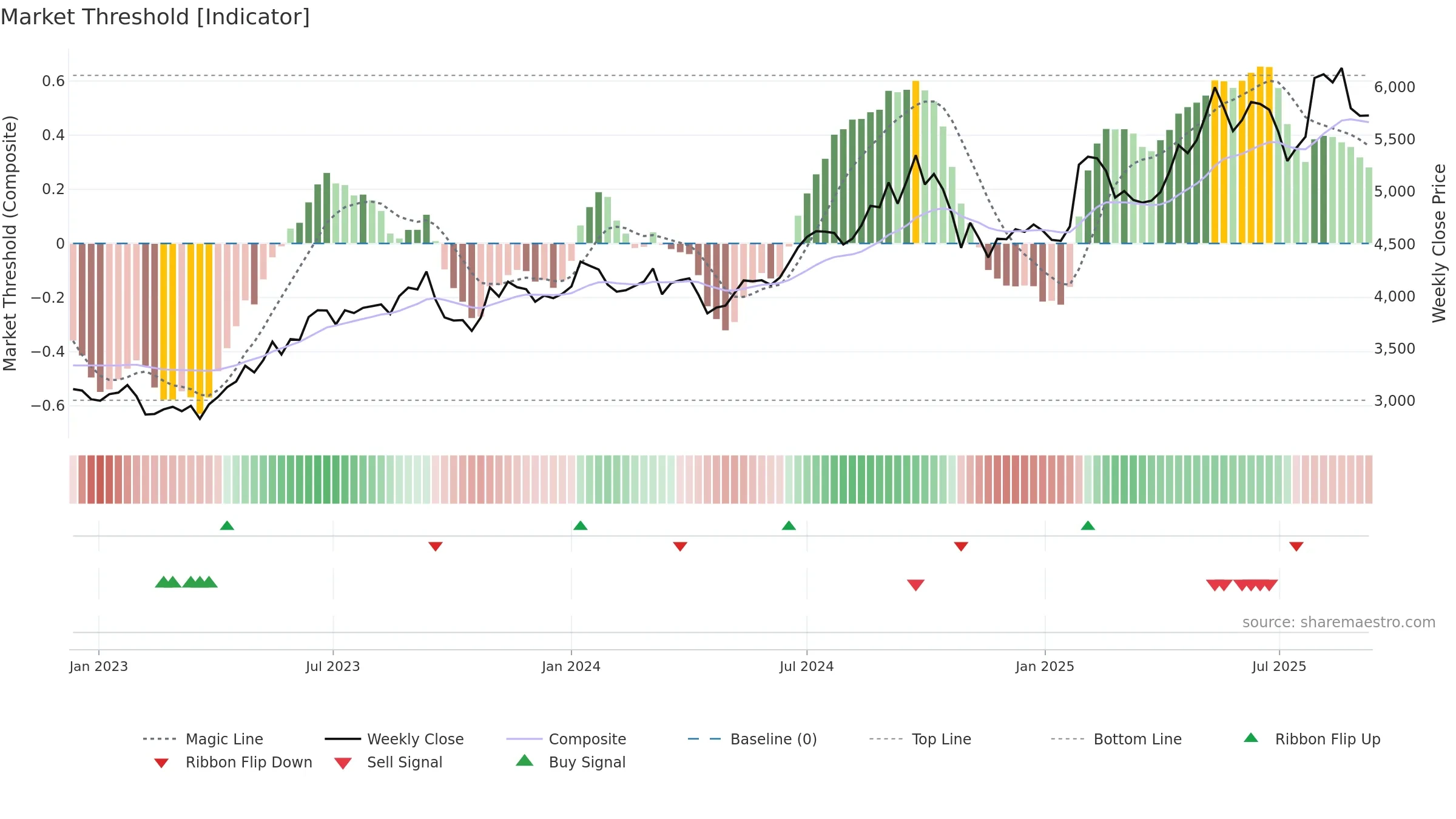Click the 0.2 left axis tick label

[53, 189]
